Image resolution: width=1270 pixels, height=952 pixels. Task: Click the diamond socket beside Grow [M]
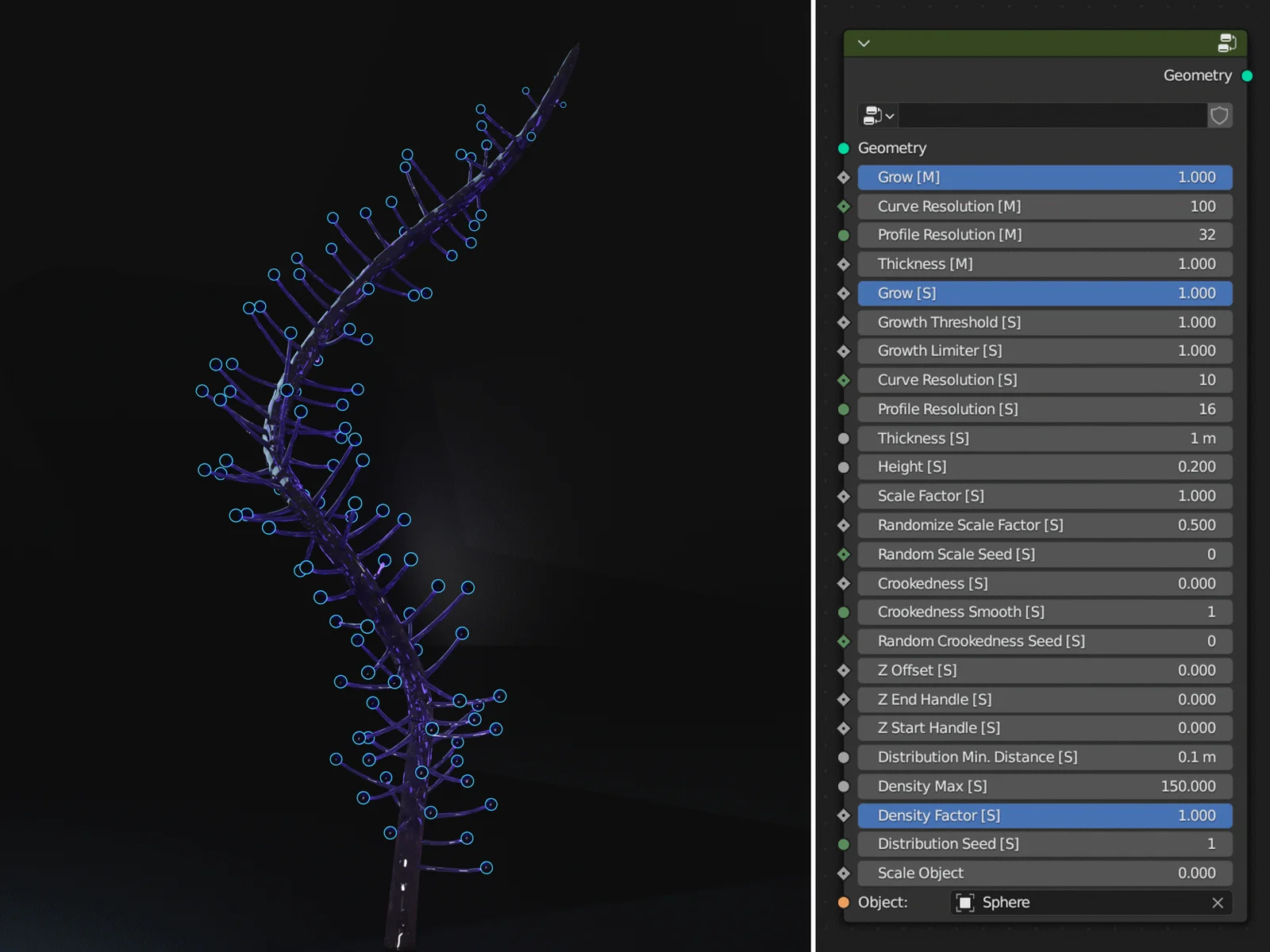843,178
